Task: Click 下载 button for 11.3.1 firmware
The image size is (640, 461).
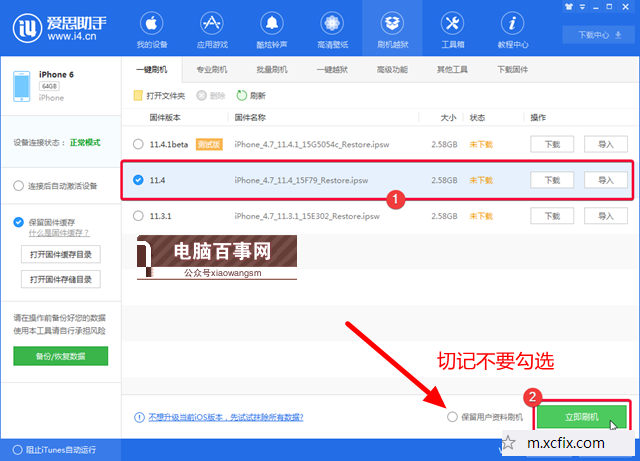Action: tap(552, 216)
